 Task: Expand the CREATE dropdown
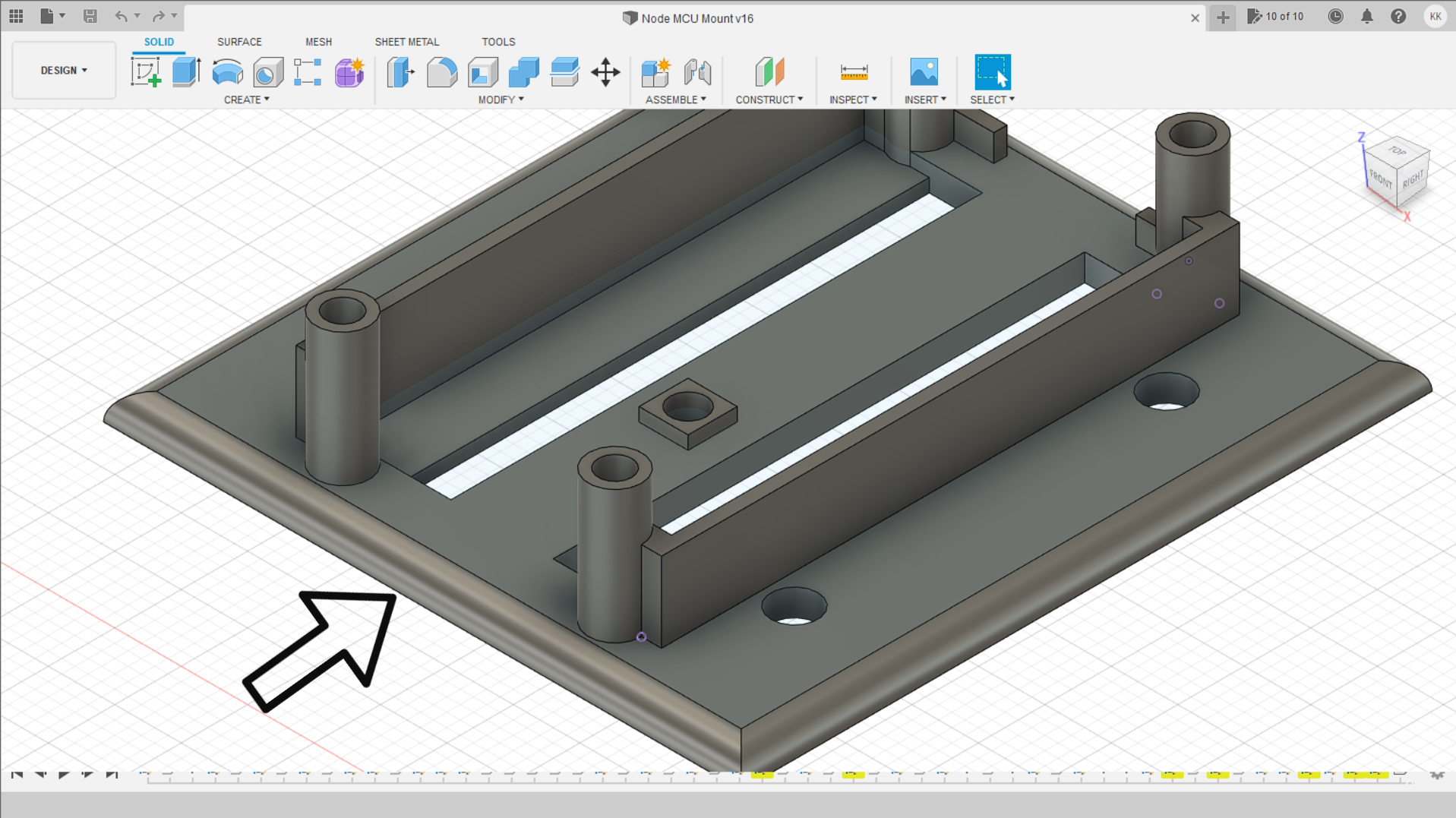click(245, 99)
